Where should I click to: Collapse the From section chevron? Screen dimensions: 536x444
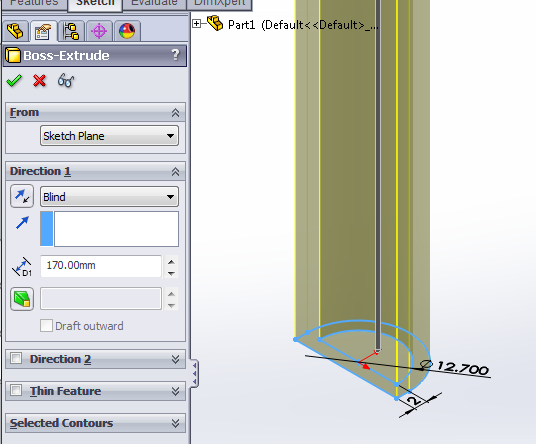[175, 112]
